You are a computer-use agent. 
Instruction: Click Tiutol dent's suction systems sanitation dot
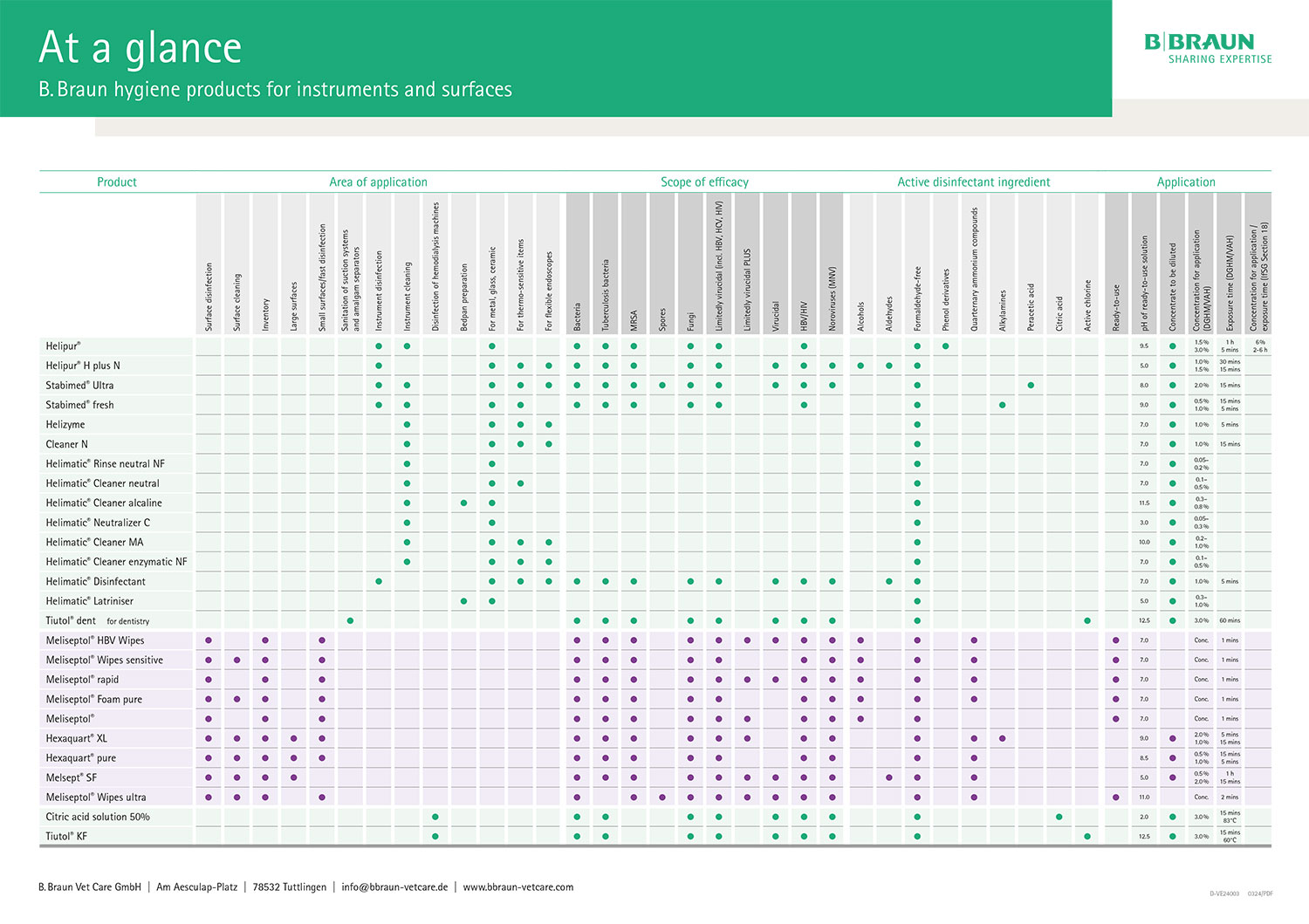click(x=350, y=620)
